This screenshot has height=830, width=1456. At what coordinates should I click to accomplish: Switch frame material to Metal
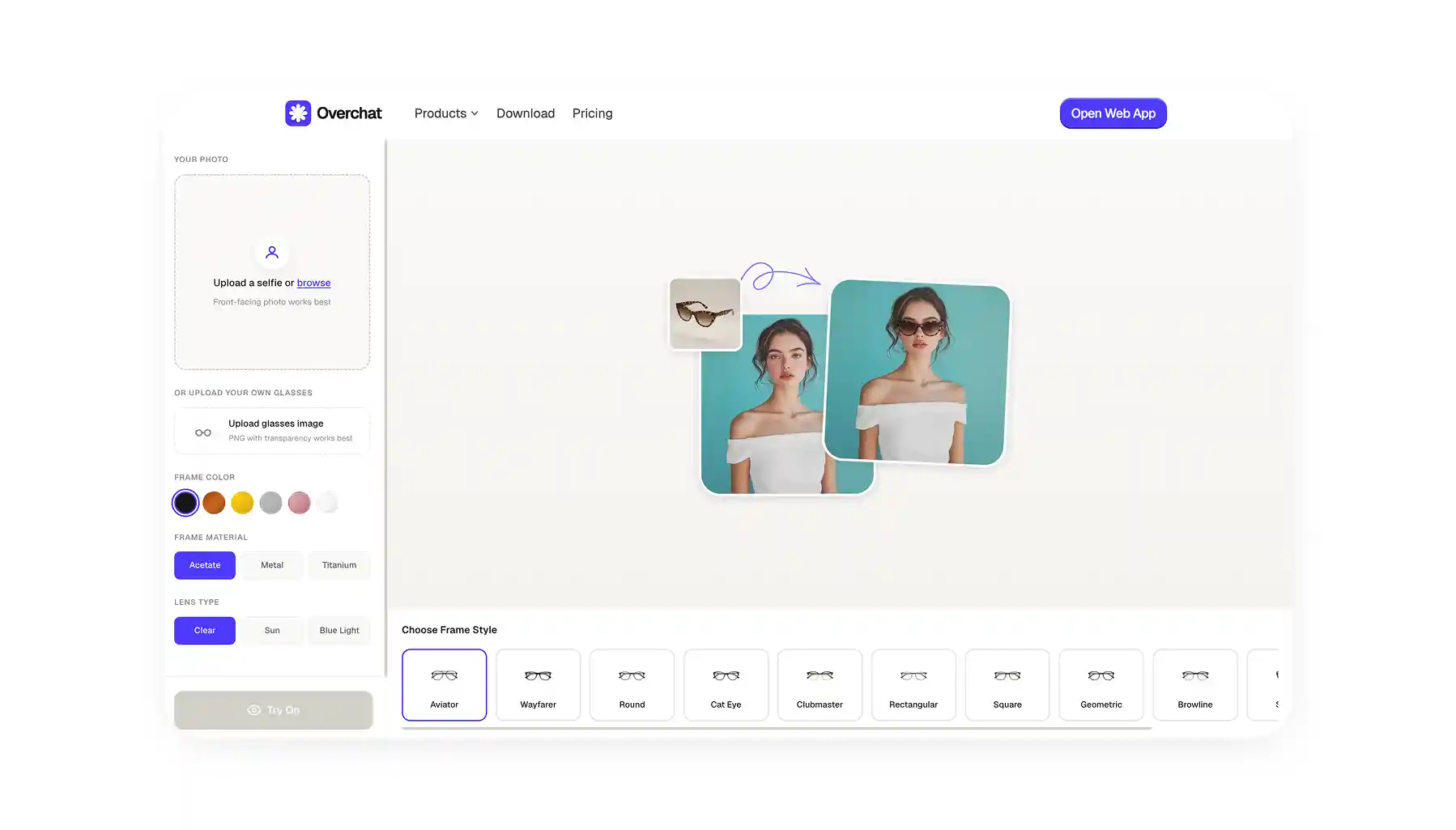point(271,564)
